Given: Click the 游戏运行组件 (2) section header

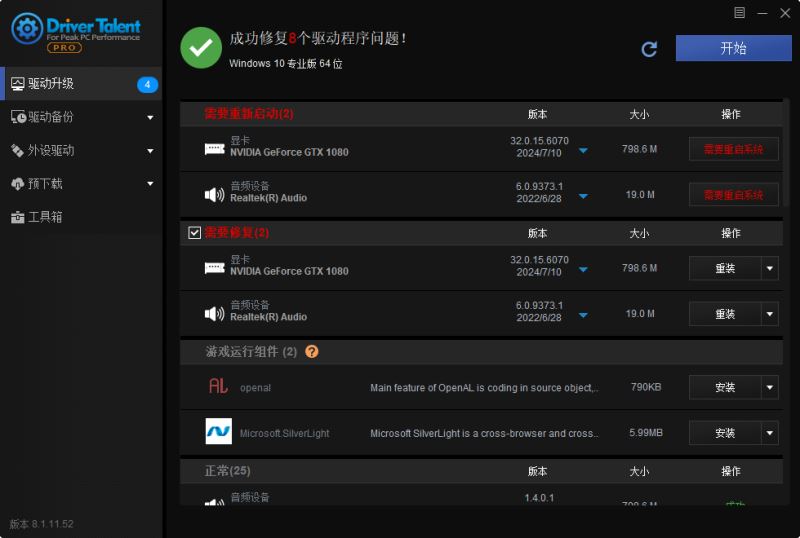Looking at the screenshot, I should (x=481, y=352).
